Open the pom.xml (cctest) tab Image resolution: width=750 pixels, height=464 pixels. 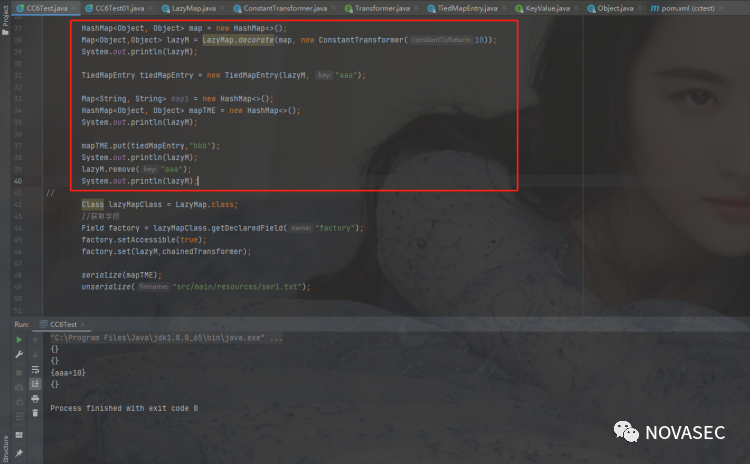(x=688, y=8)
